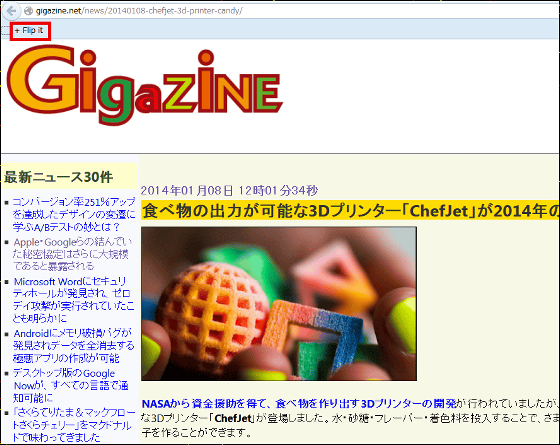Click the '+ Flip it' bookmarklet

click(x=29, y=30)
